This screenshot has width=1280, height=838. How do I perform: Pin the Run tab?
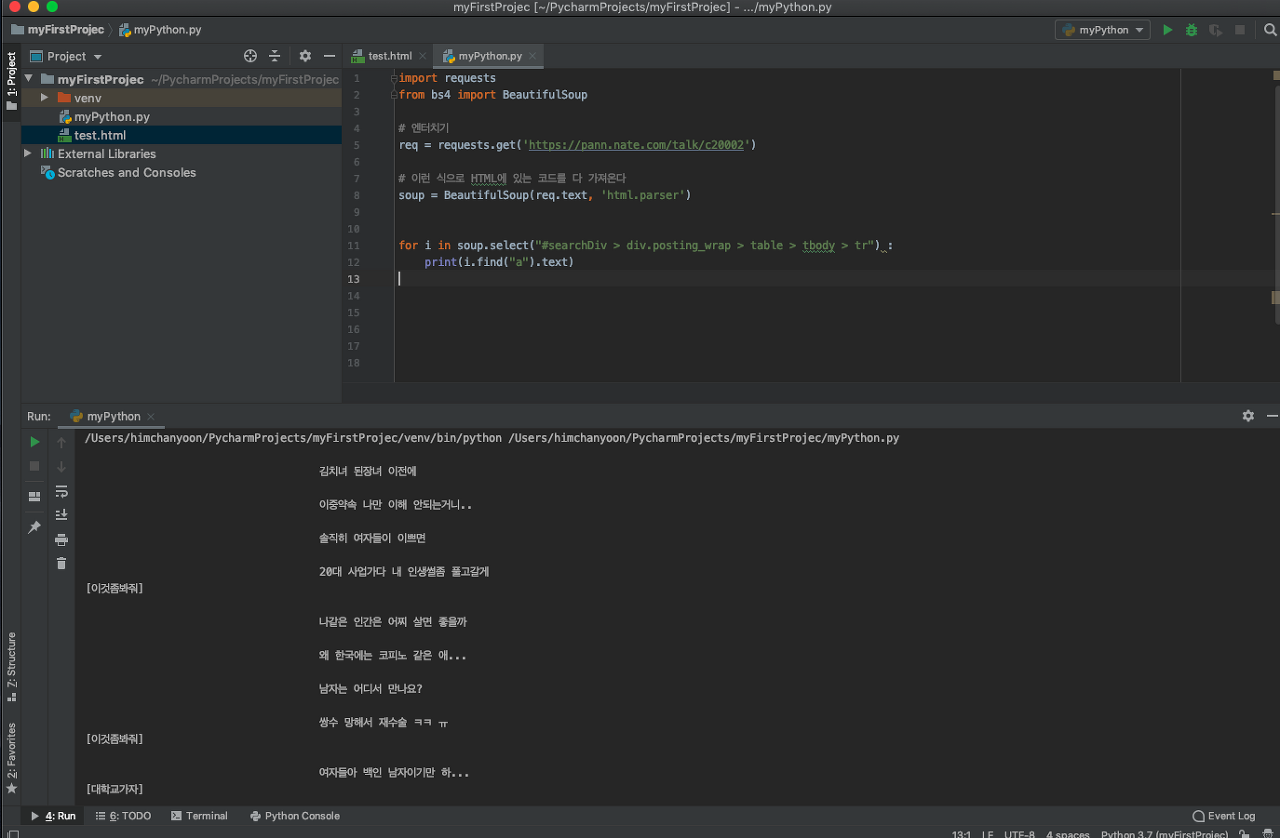click(x=35, y=527)
